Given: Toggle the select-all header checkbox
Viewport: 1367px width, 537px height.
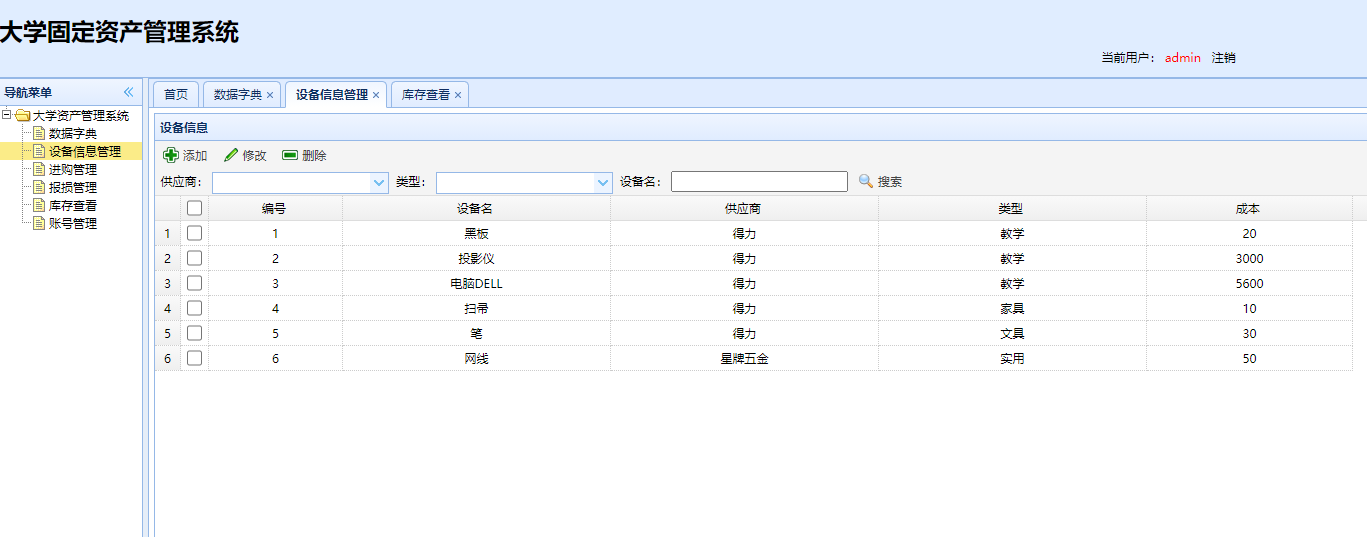Looking at the screenshot, I should click(x=194, y=208).
